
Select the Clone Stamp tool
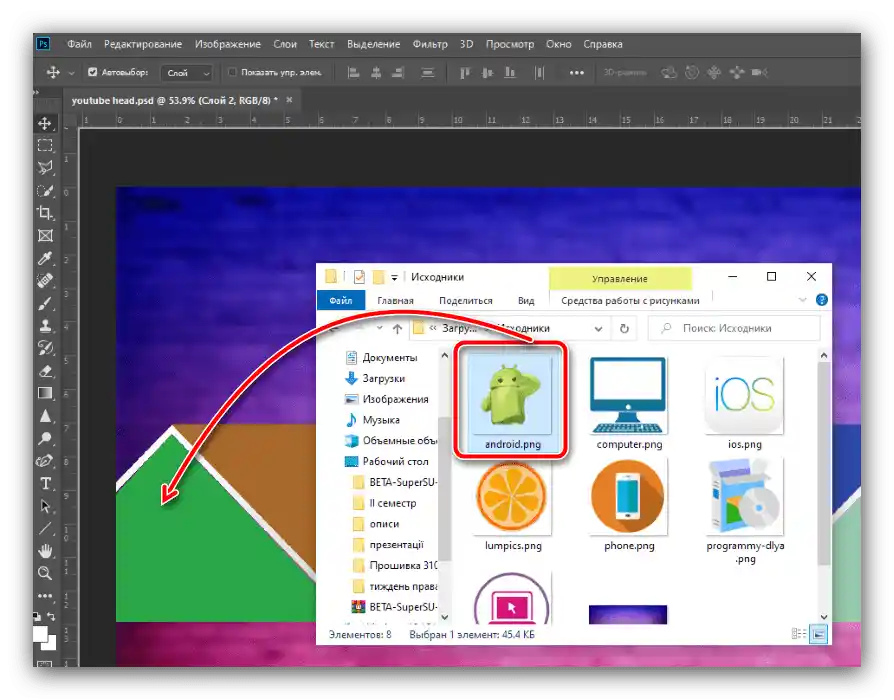pos(45,326)
